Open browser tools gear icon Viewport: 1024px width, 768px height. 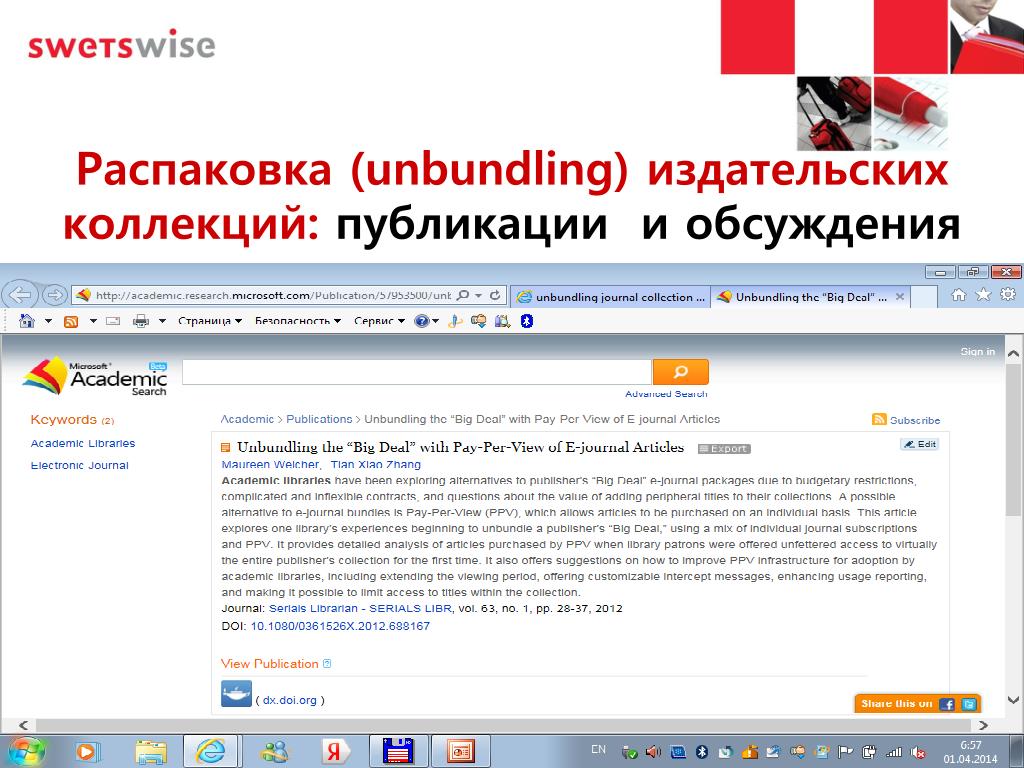tap(1008, 295)
